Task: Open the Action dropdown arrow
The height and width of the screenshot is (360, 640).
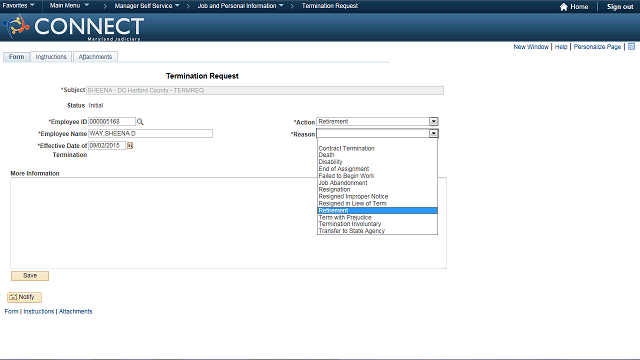Action: coord(433,122)
